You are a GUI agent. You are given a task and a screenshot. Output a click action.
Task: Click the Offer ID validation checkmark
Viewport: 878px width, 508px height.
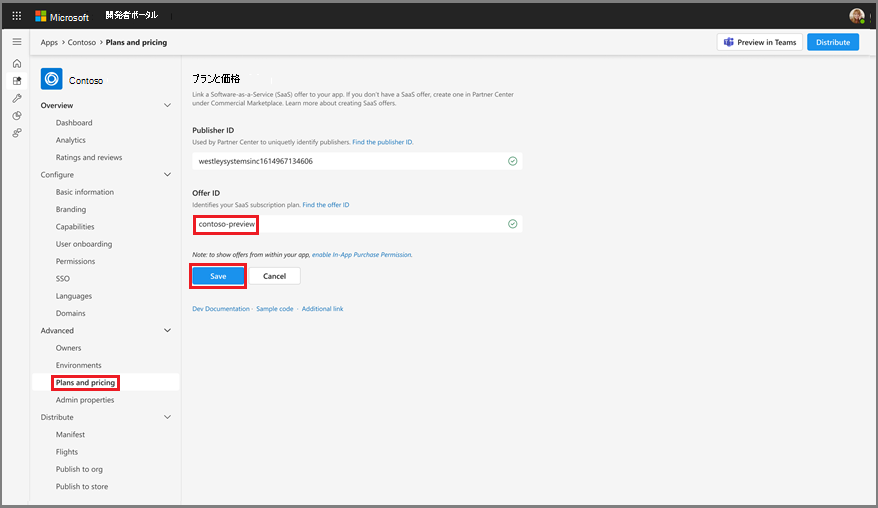(x=512, y=224)
